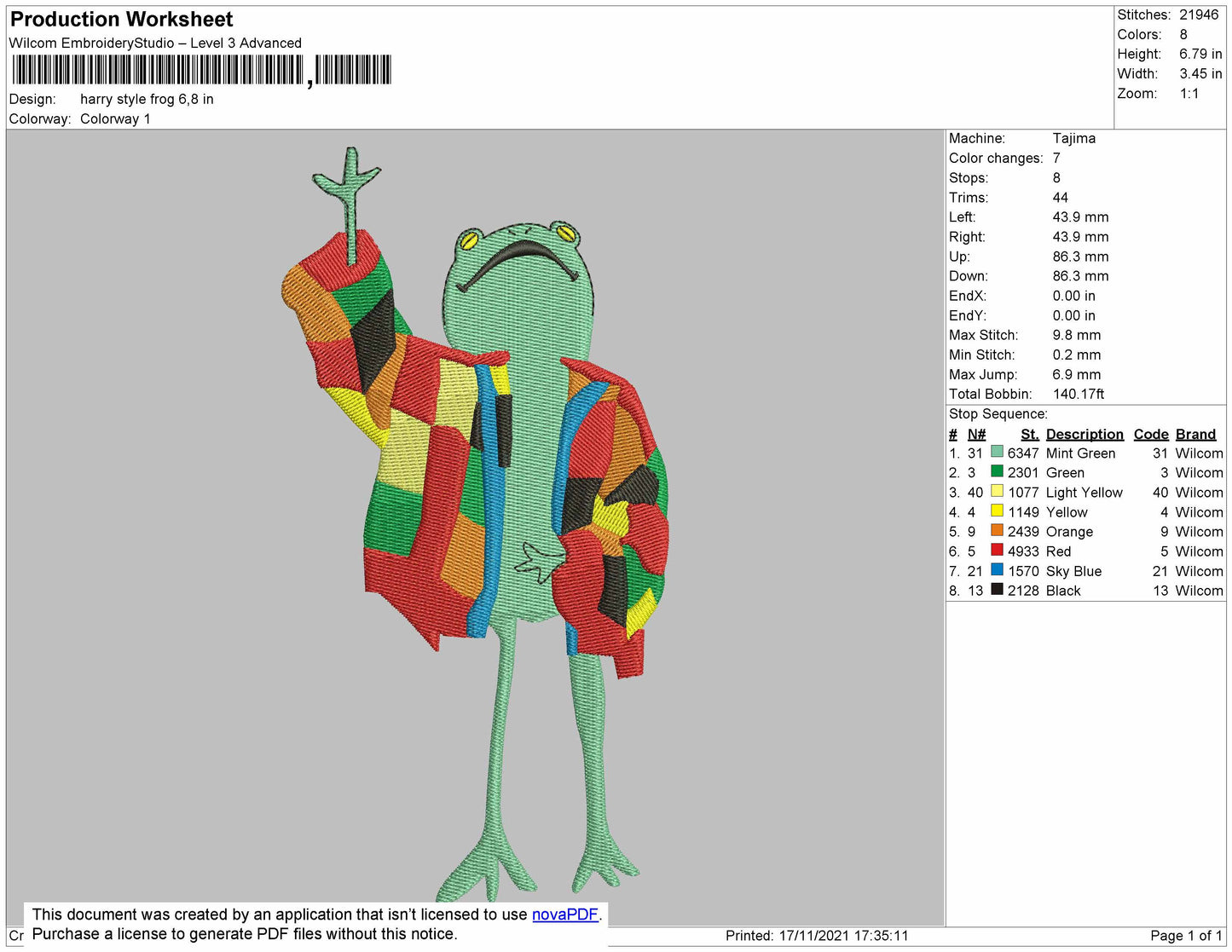Click 'Wilcom EmbroideryStudio – Level 3 Advanced' text
The width and height of the screenshot is (1232, 952).
click(155, 43)
